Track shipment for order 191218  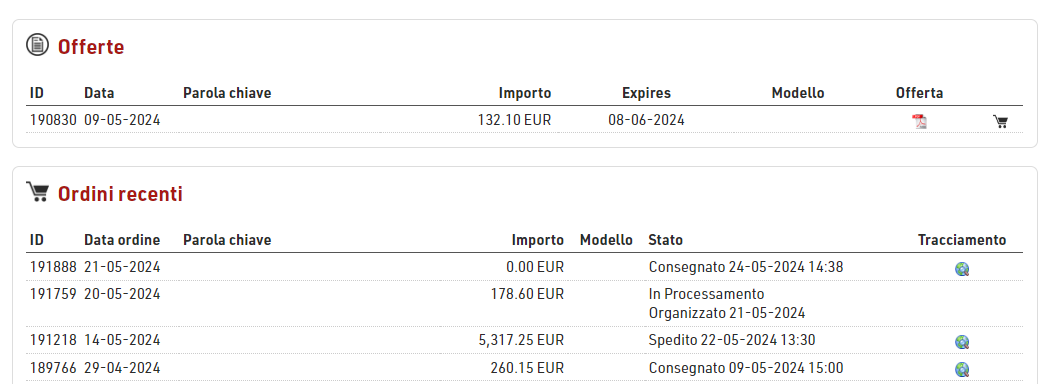962,342
